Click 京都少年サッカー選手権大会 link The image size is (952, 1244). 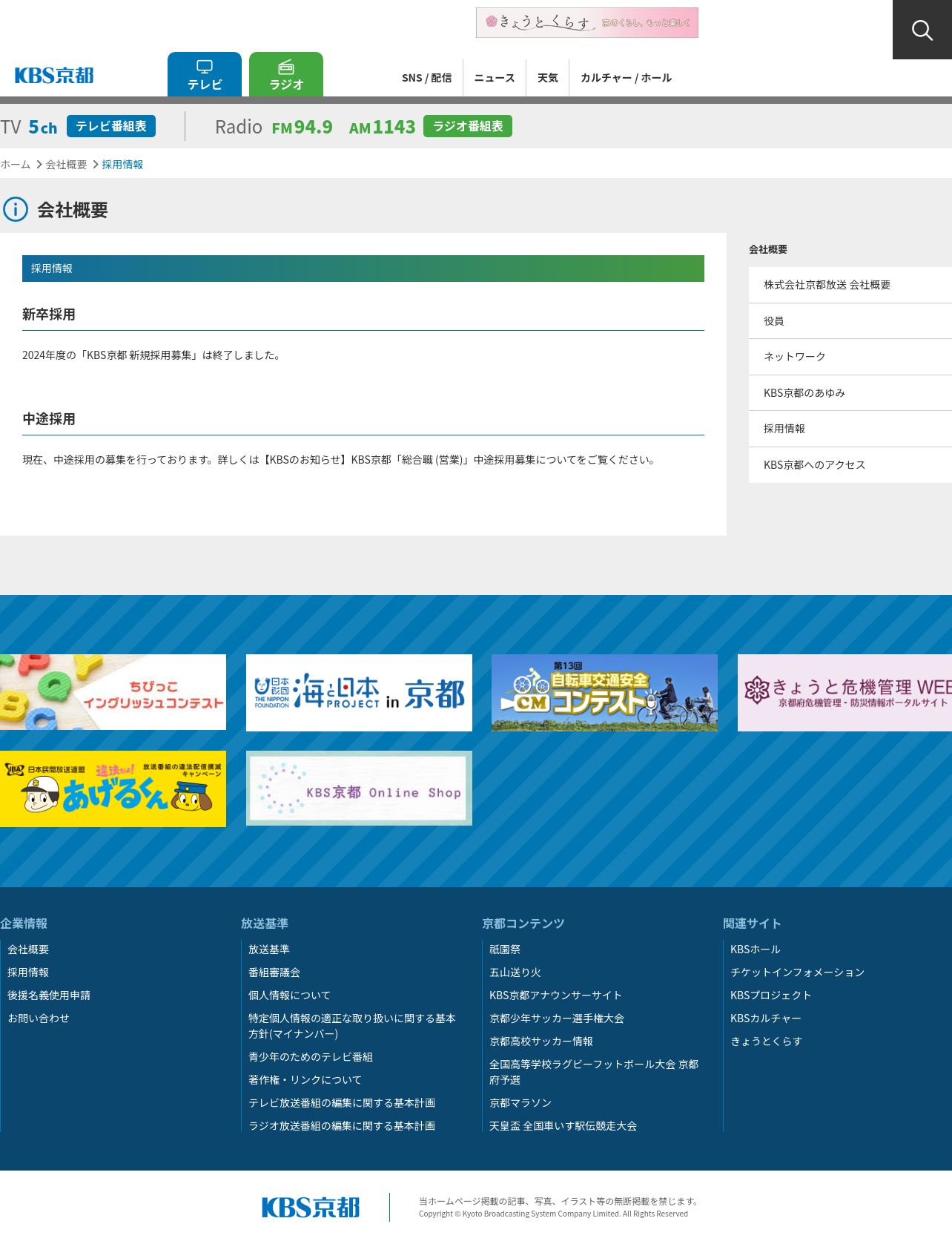click(557, 1018)
